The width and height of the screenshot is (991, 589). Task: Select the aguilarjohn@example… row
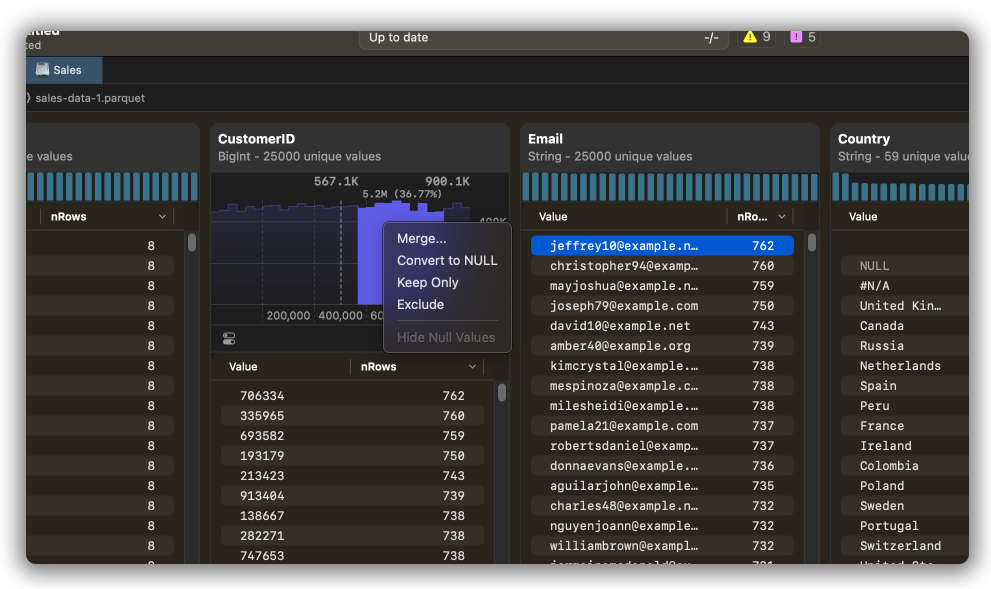coord(662,486)
